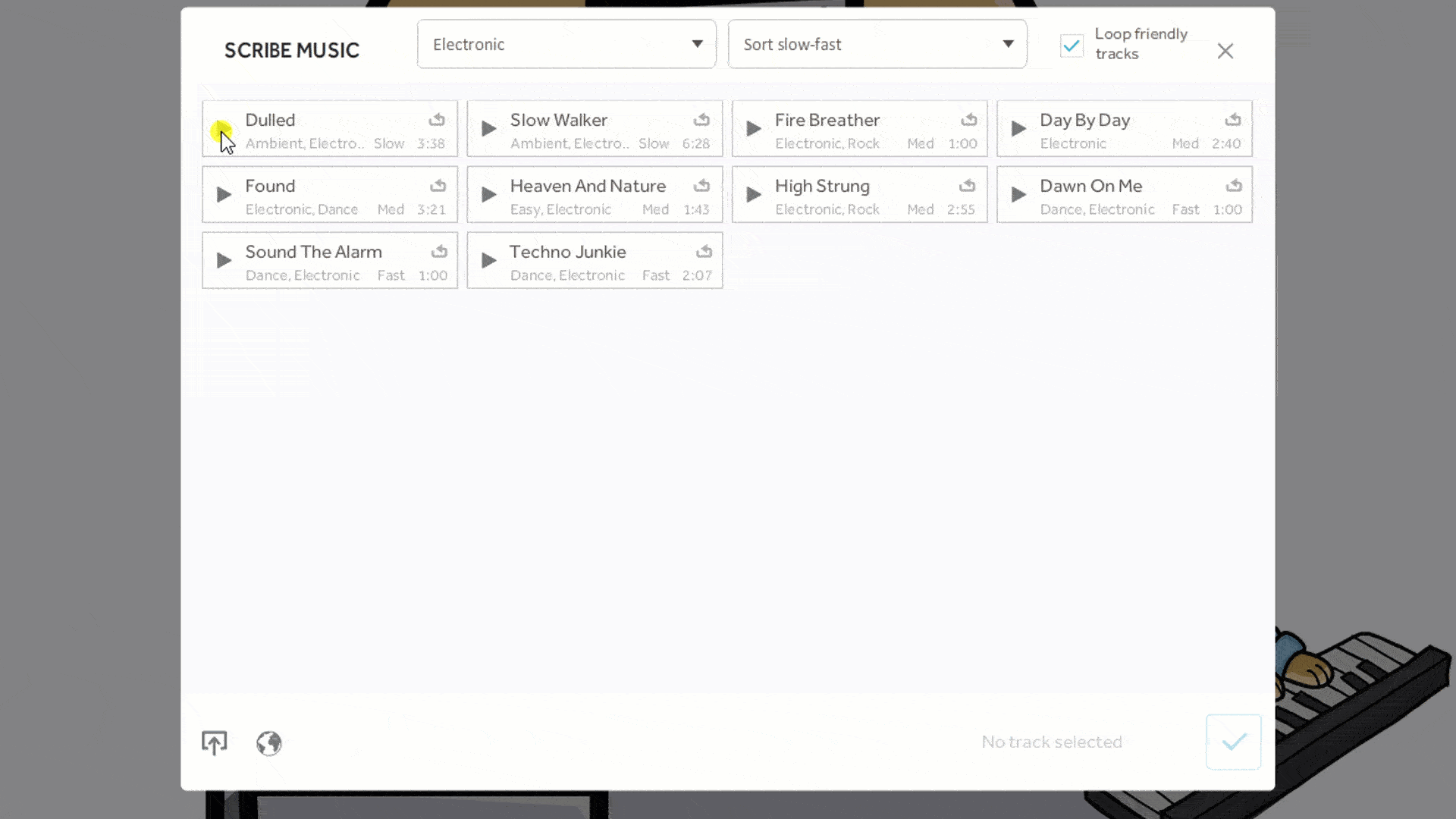Click the loop icon on Fire Breather
1456x819 pixels.
coord(968,120)
